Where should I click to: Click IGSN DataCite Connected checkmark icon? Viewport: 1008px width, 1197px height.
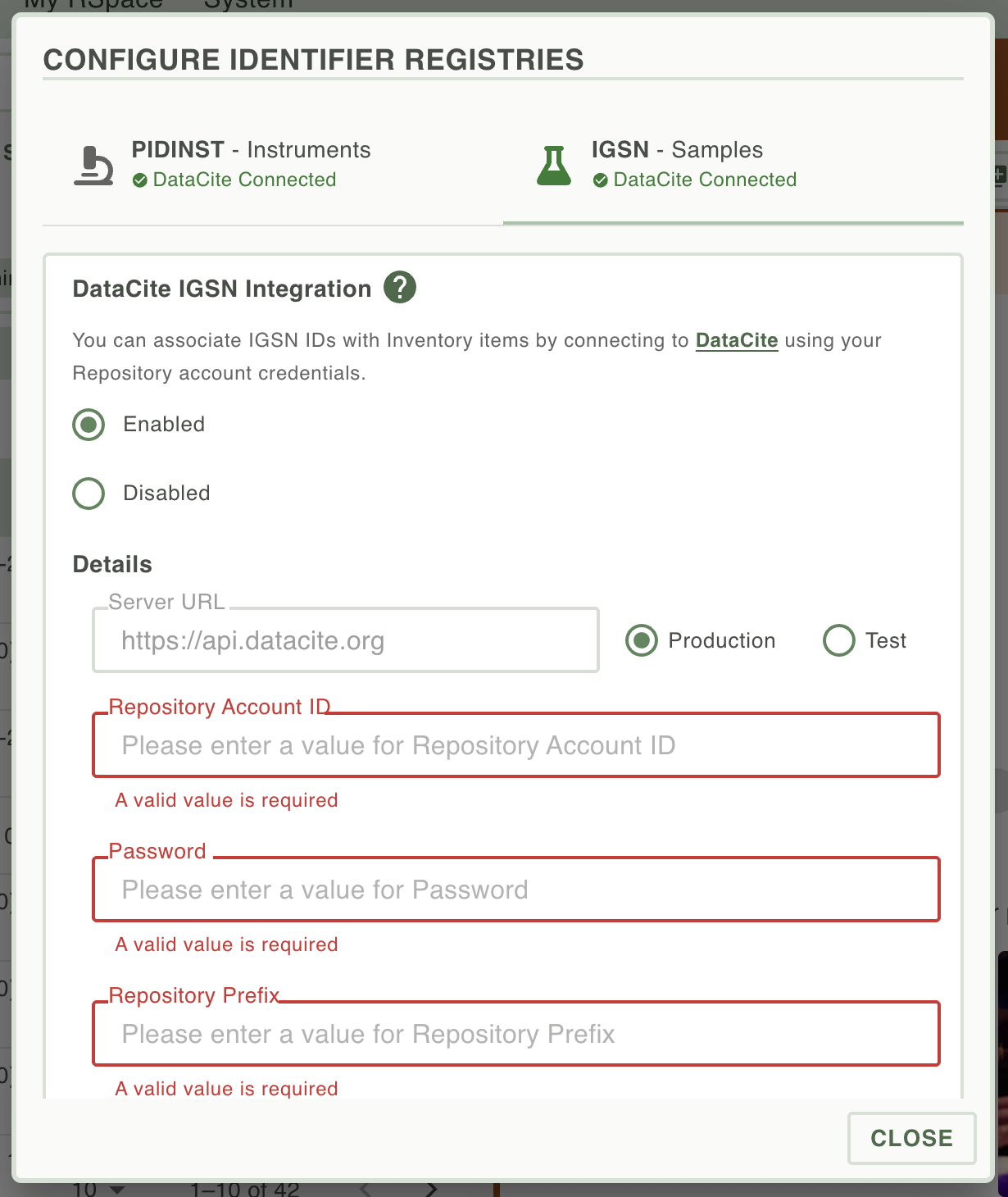click(x=601, y=180)
